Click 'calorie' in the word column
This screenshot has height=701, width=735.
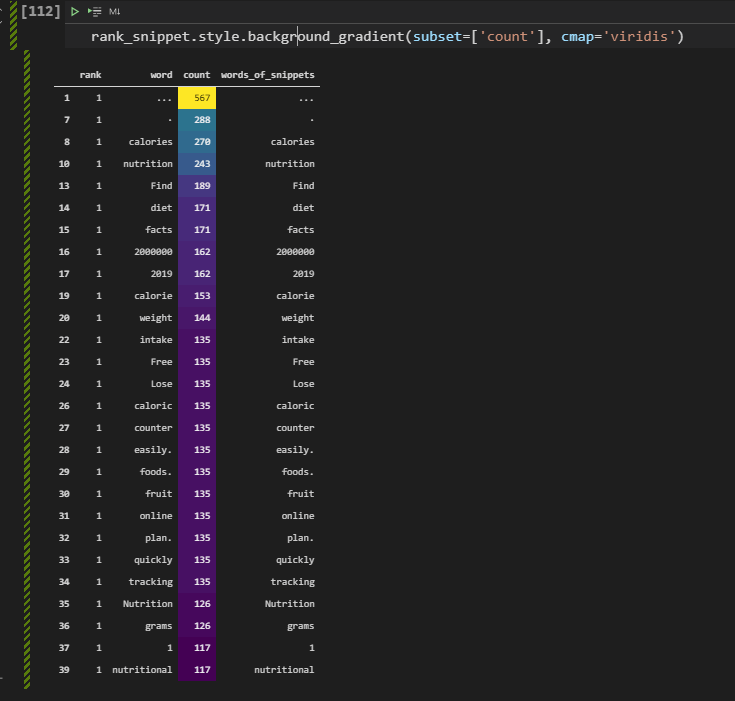click(x=153, y=296)
